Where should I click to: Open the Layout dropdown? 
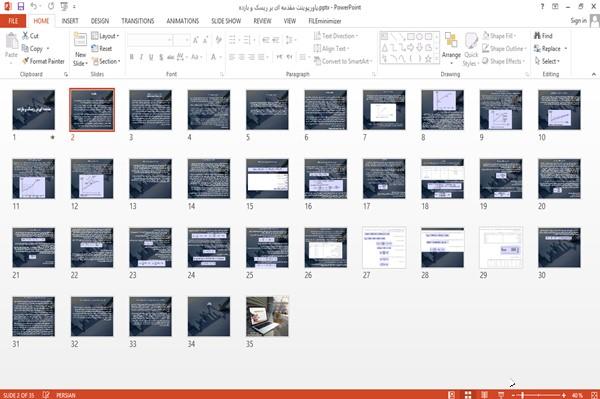click(x=105, y=36)
